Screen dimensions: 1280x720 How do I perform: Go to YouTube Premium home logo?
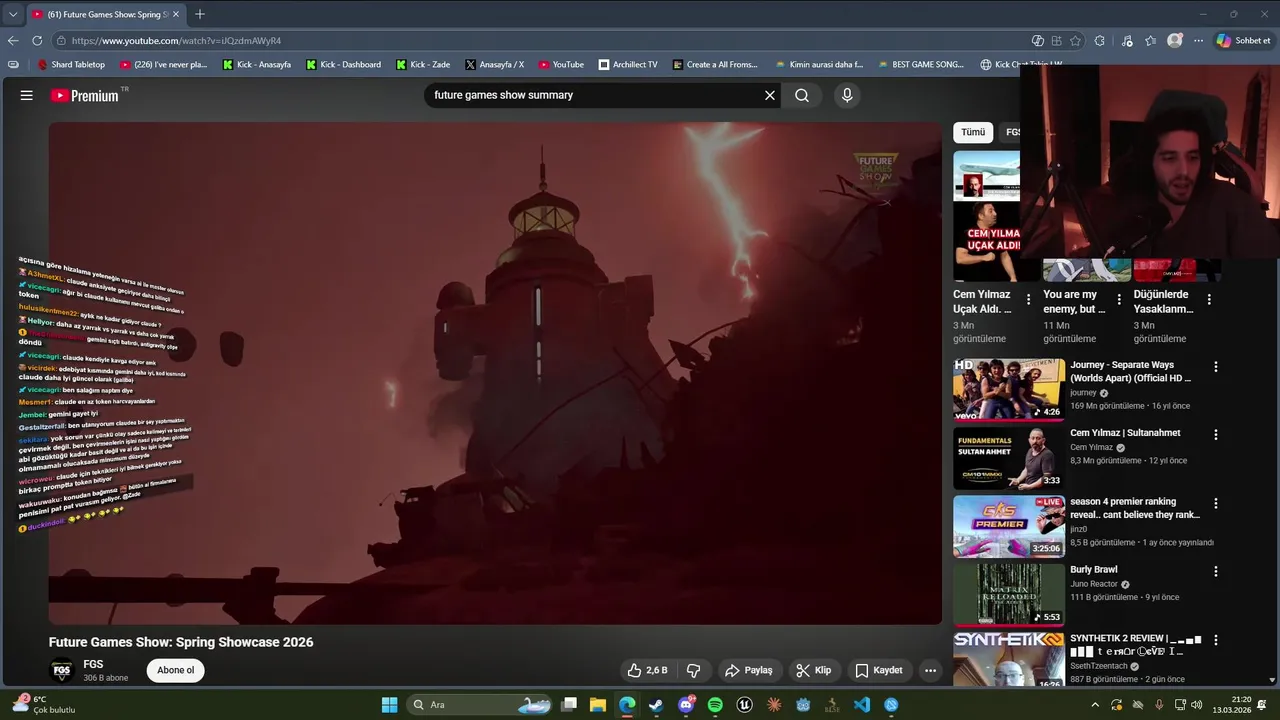click(x=85, y=95)
